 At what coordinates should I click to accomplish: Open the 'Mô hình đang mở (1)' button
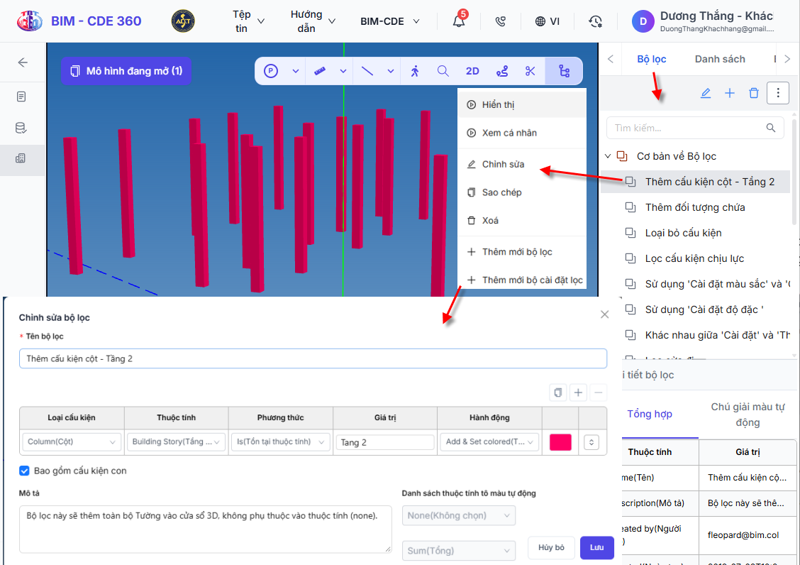click(126, 71)
